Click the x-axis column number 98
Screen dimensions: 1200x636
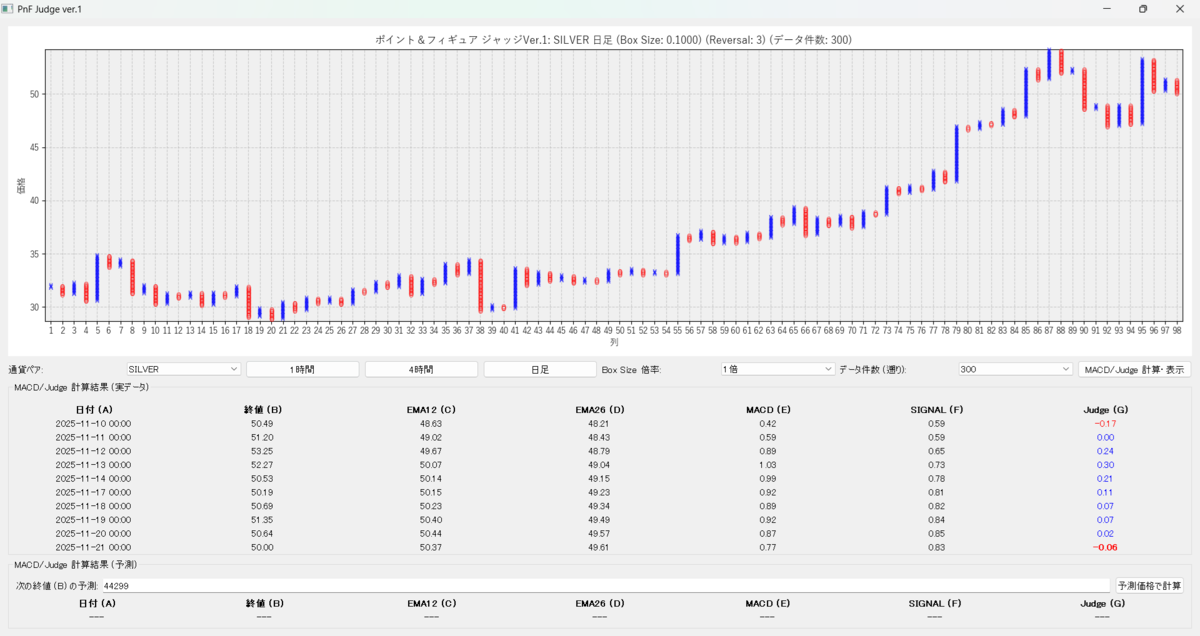point(1177,329)
